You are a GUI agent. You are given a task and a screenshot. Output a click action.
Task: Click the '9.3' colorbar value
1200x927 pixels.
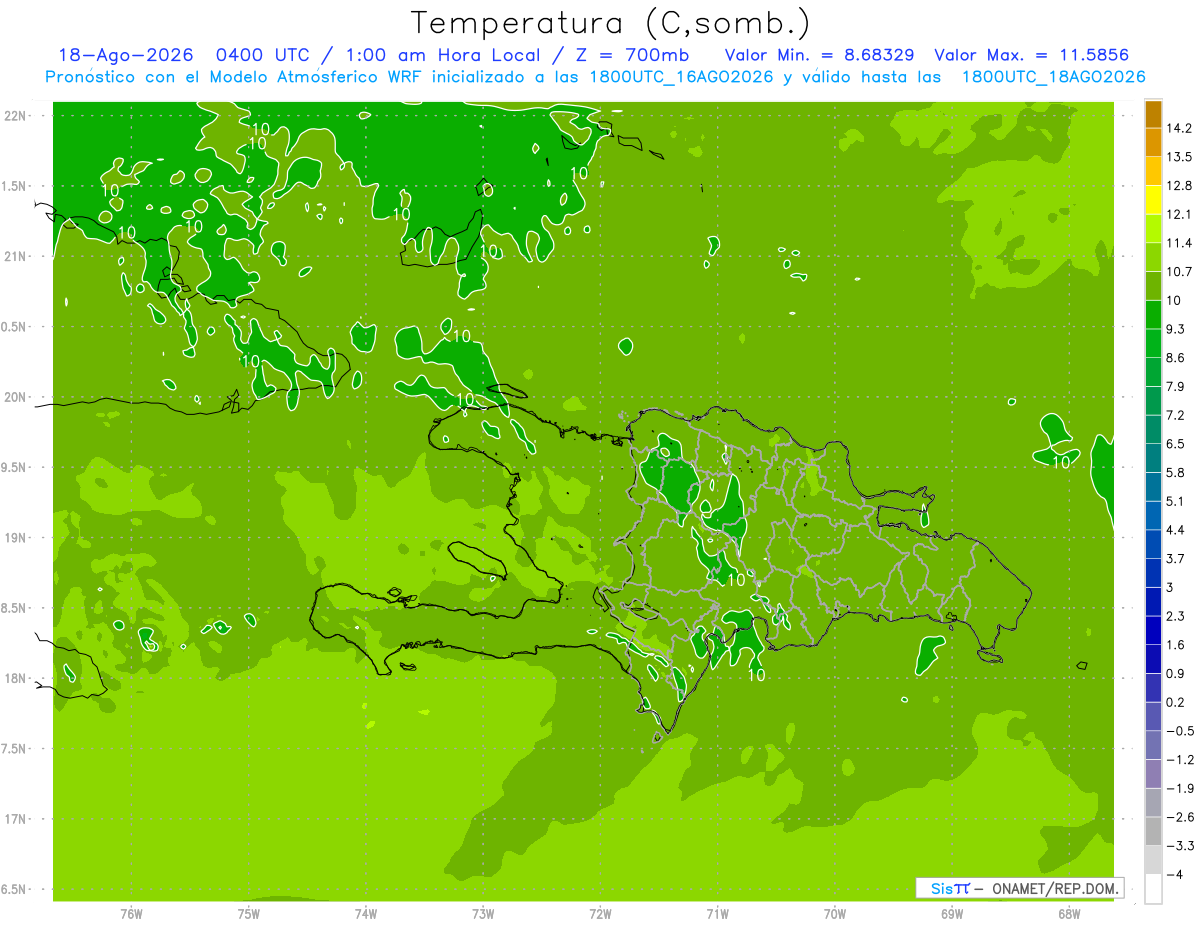(1176, 329)
